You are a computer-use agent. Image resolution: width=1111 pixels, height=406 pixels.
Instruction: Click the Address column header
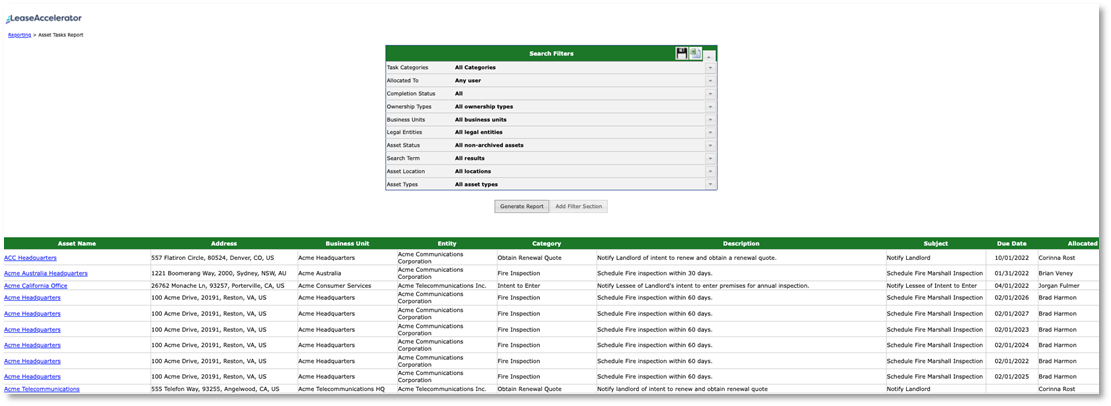[x=224, y=244]
